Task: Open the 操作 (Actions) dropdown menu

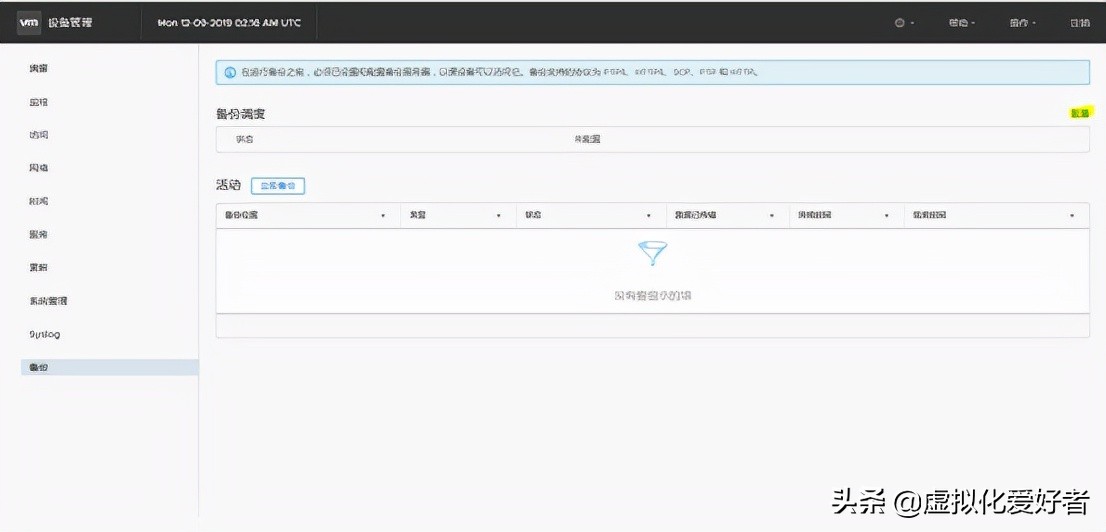Action: click(x=1022, y=23)
